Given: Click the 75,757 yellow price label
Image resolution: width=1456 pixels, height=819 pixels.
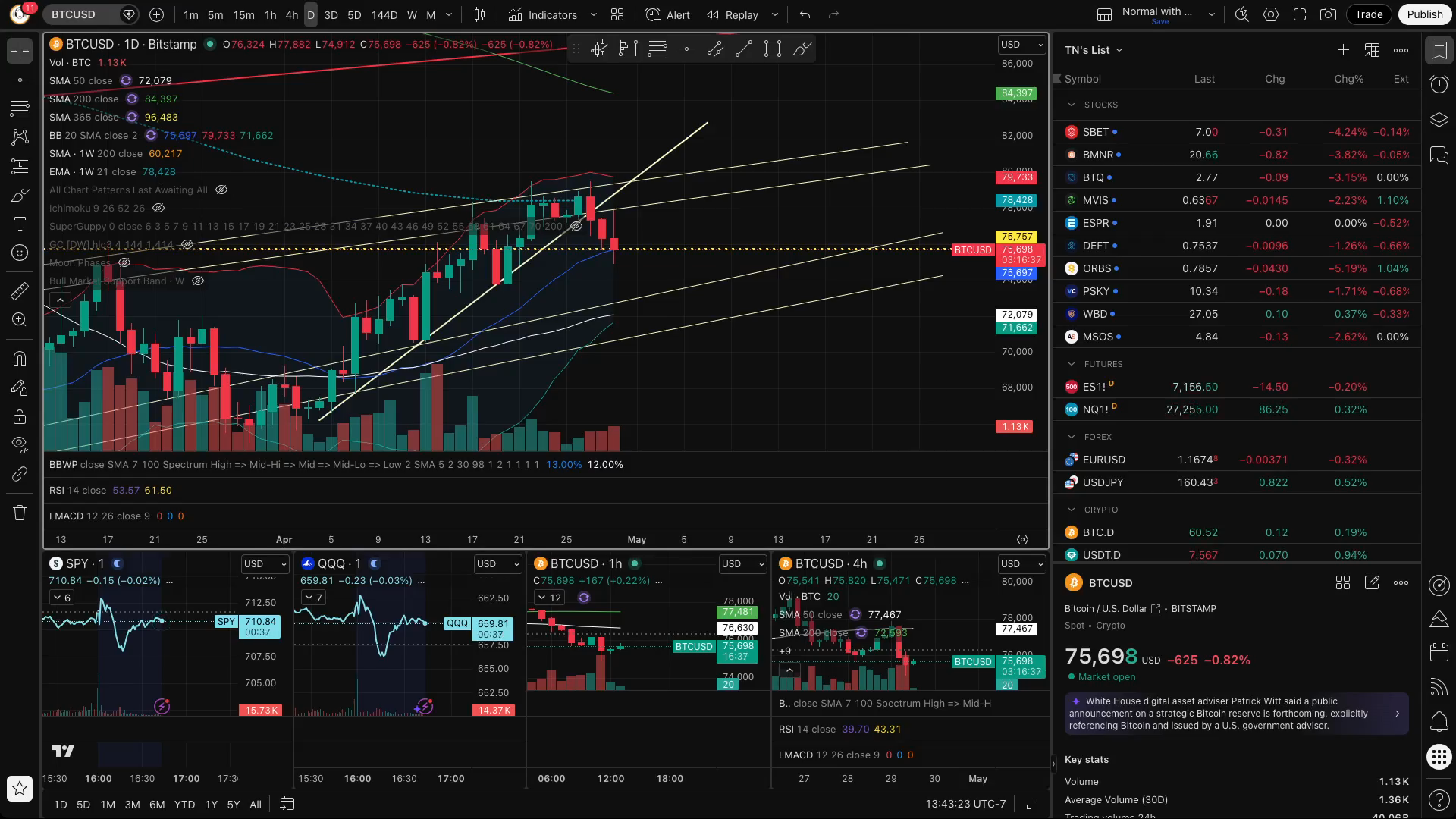Looking at the screenshot, I should [1017, 237].
